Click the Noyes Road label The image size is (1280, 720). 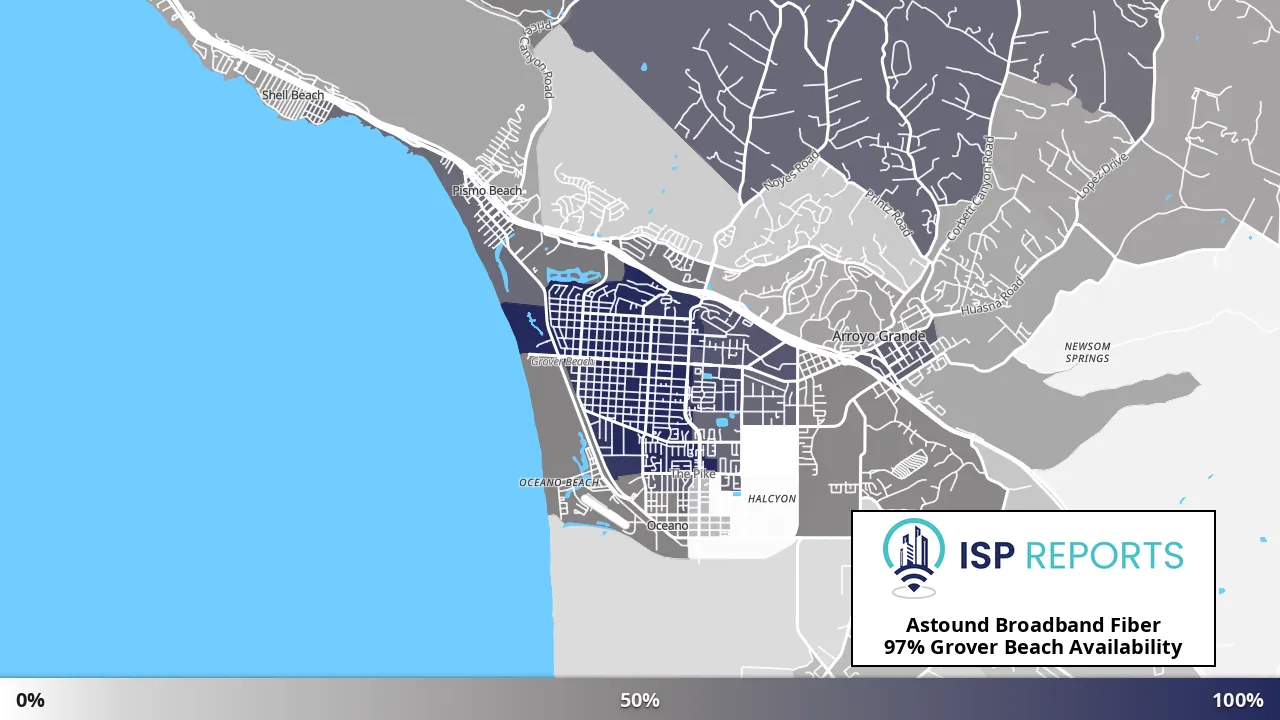pyautogui.click(x=791, y=170)
